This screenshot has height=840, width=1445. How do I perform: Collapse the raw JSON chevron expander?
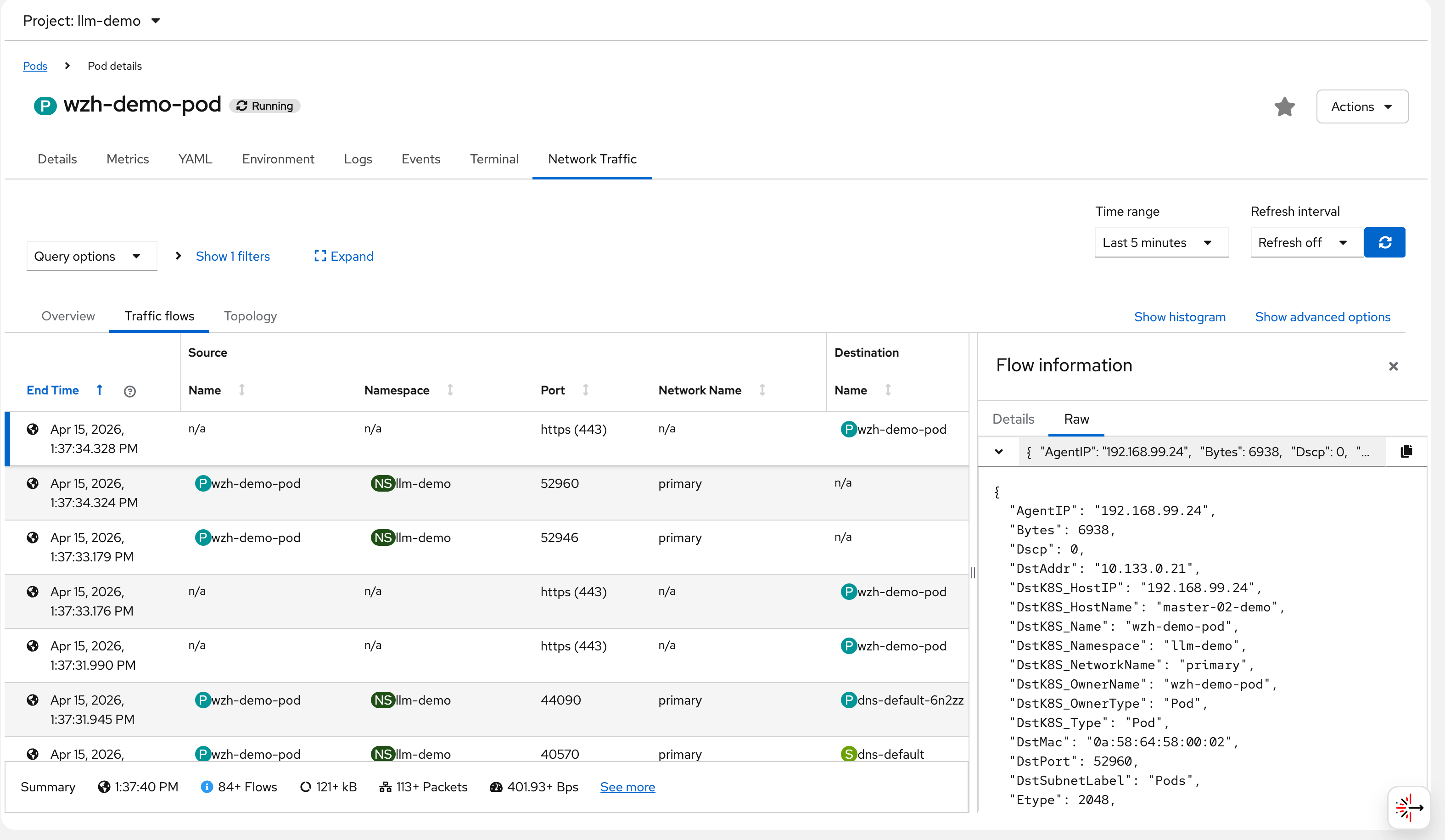point(998,451)
